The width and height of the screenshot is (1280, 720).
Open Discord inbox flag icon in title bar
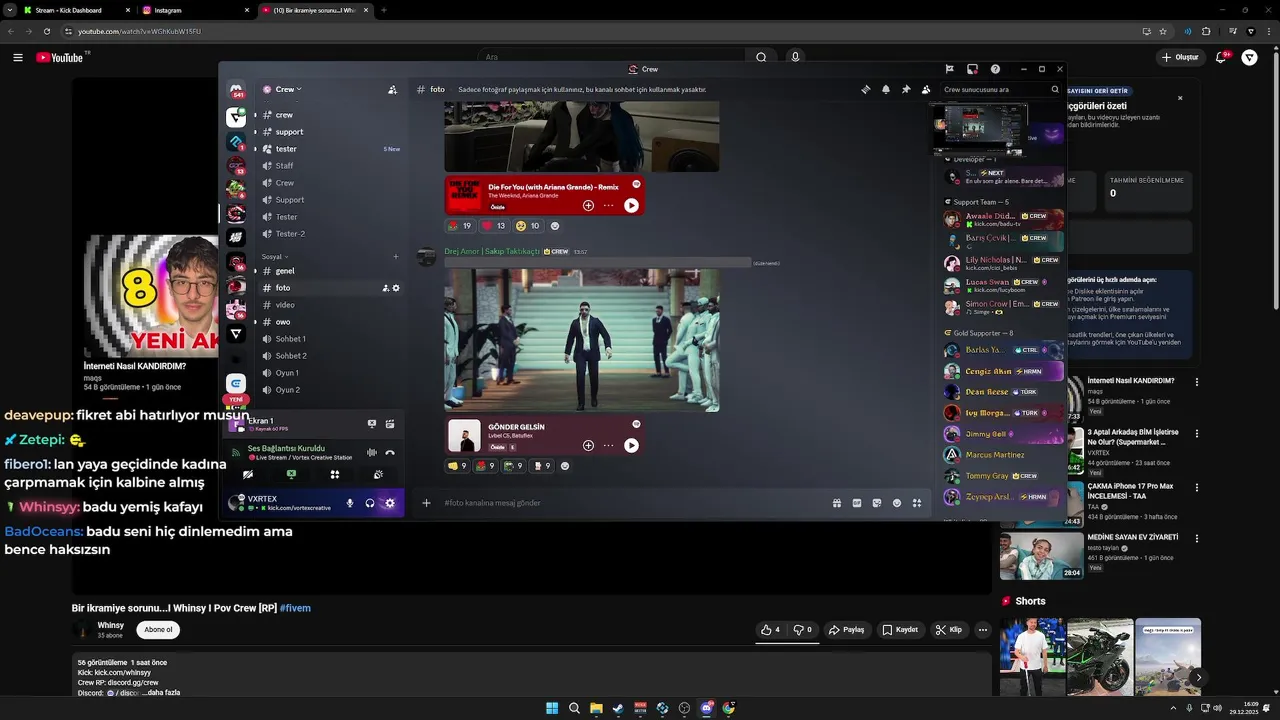[949, 69]
